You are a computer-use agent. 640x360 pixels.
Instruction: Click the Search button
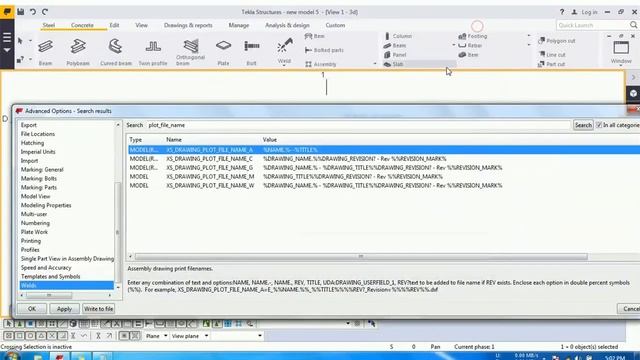(x=583, y=125)
